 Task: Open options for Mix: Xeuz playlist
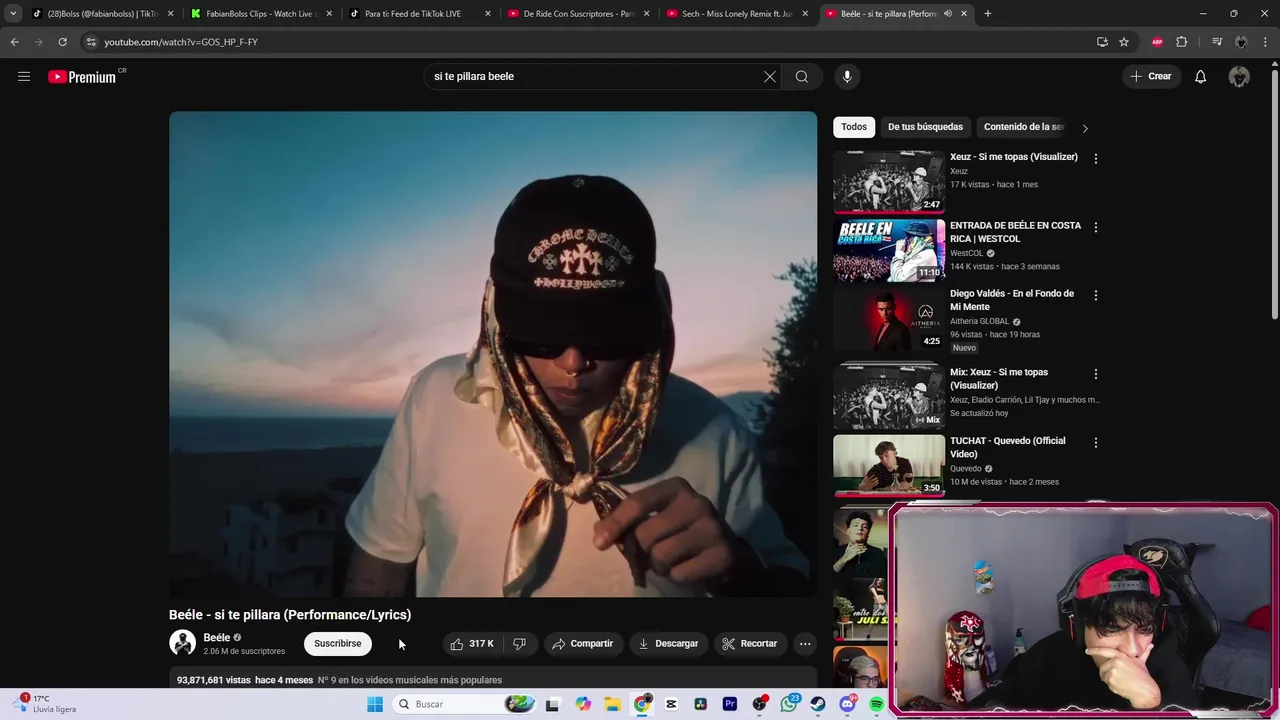click(1095, 373)
